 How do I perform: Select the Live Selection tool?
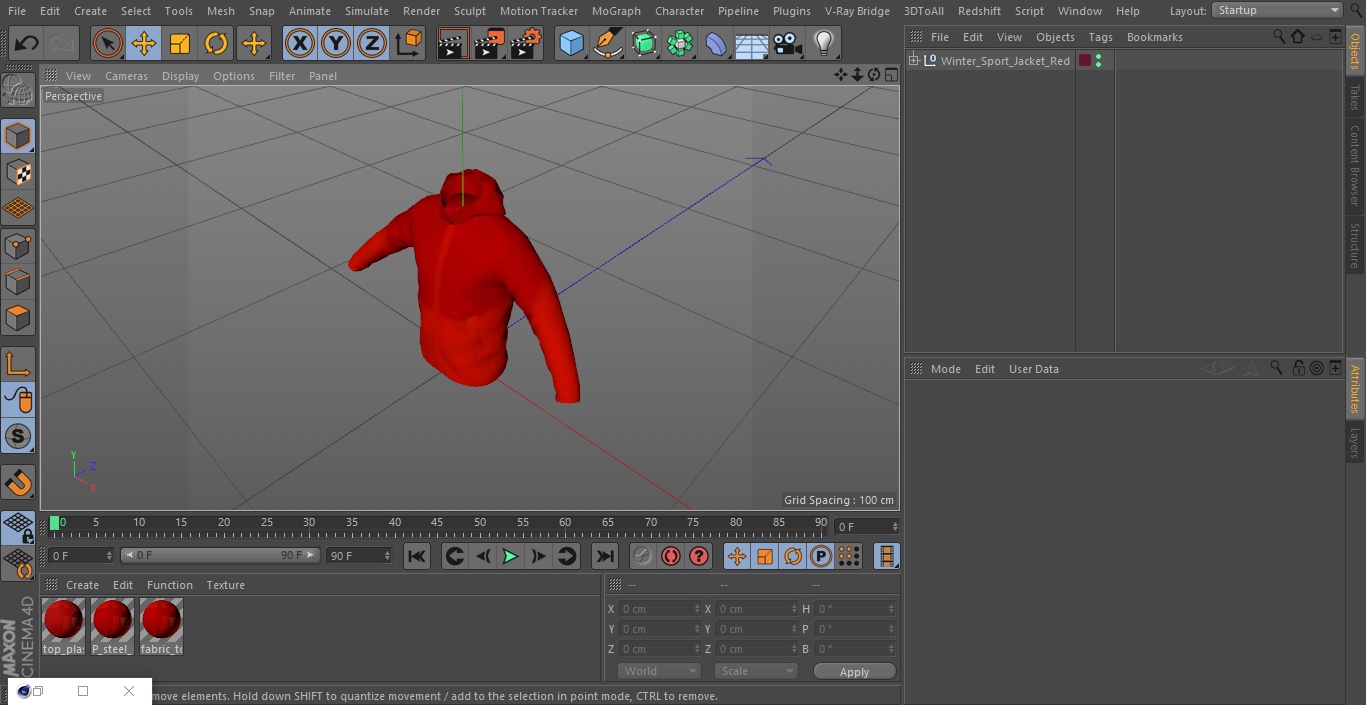(107, 44)
